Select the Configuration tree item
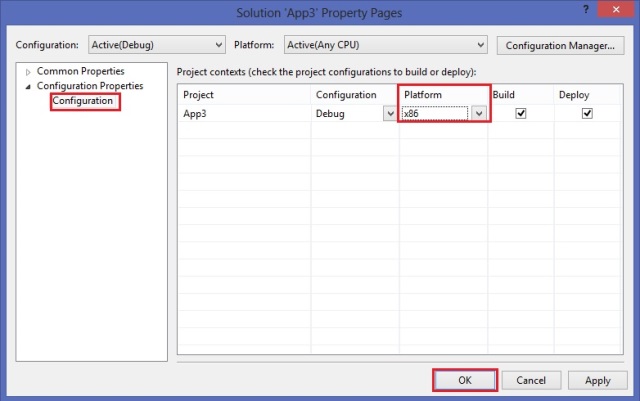640x401 pixels. [82, 101]
